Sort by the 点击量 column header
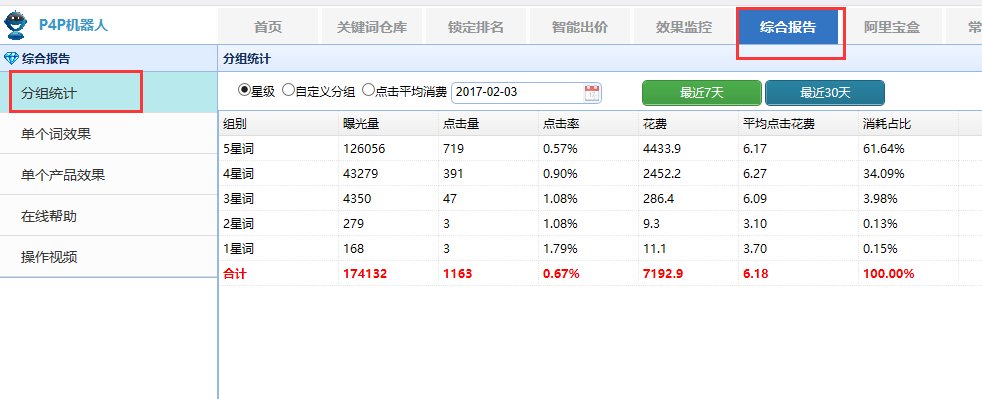 pyautogui.click(x=488, y=123)
